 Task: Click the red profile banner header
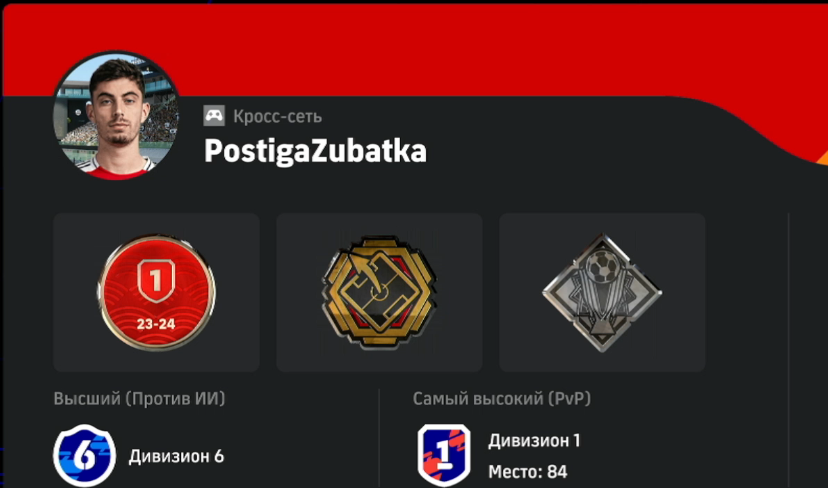point(414,50)
